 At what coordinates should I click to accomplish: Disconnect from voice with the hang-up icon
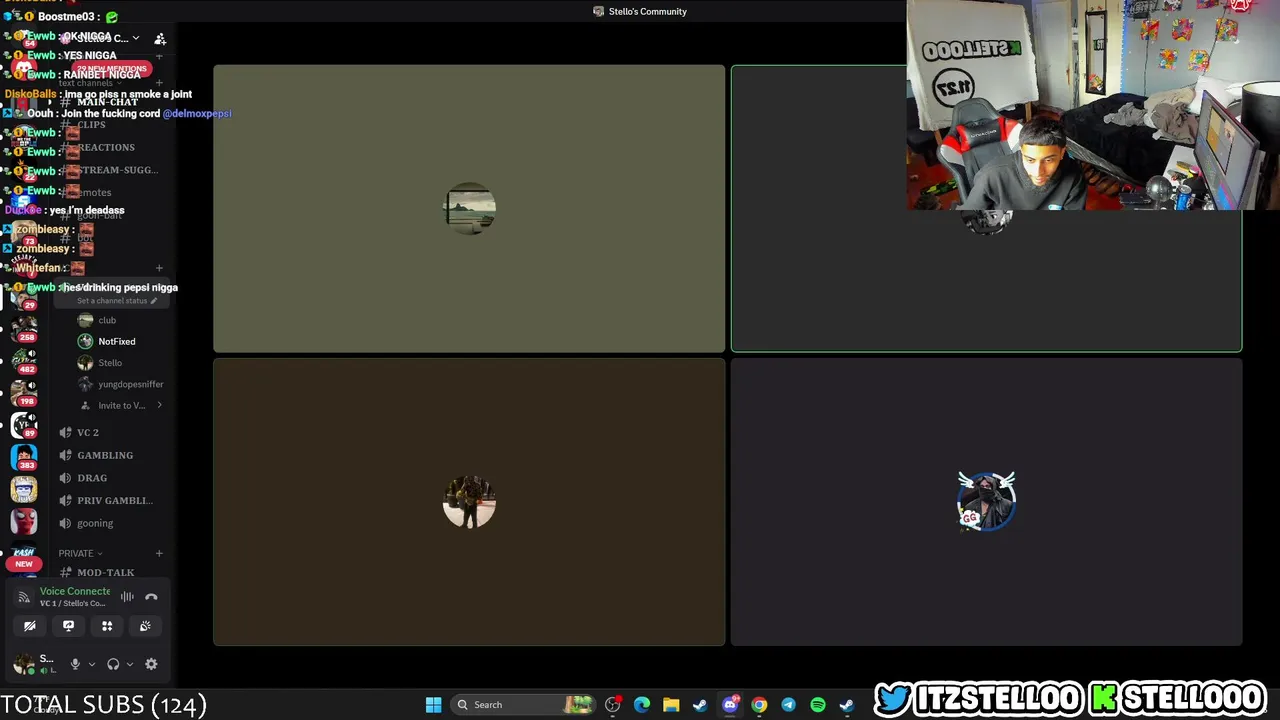(x=151, y=597)
